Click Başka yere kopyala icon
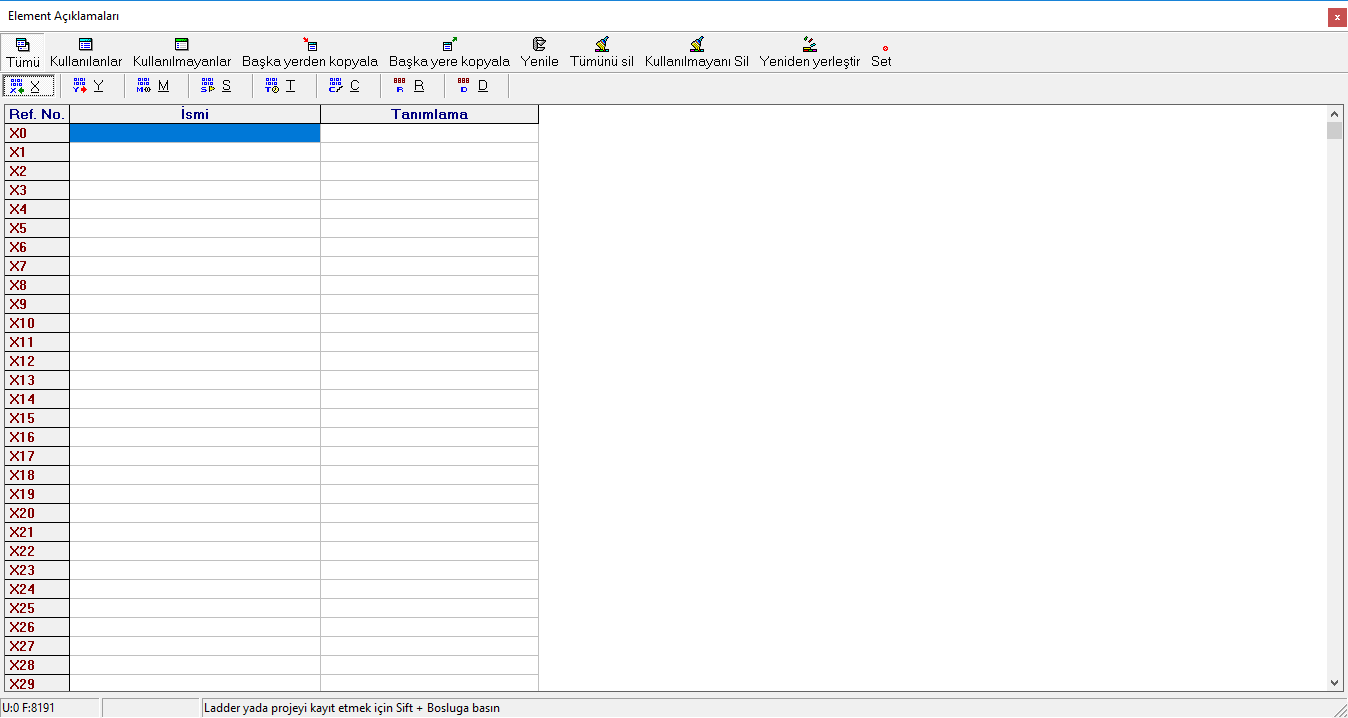 click(449, 45)
